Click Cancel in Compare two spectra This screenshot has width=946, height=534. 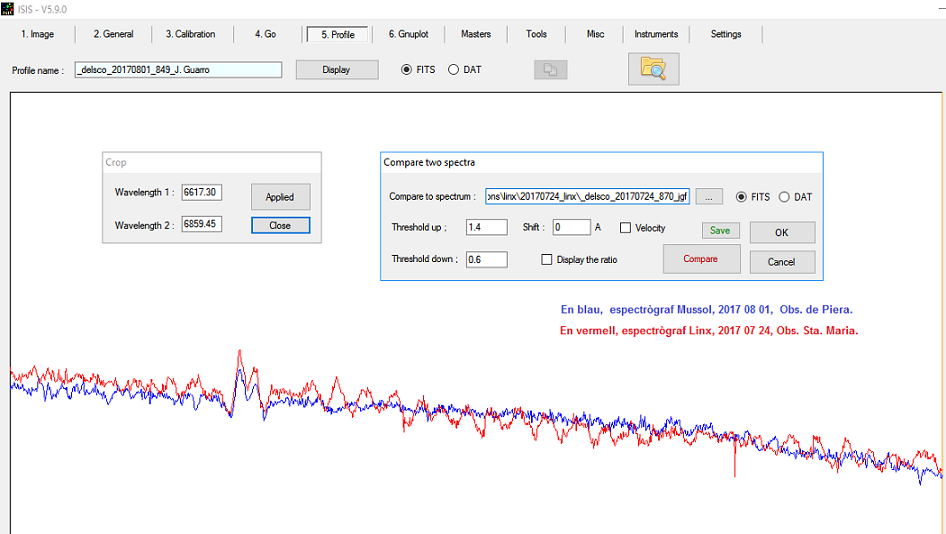(x=781, y=262)
